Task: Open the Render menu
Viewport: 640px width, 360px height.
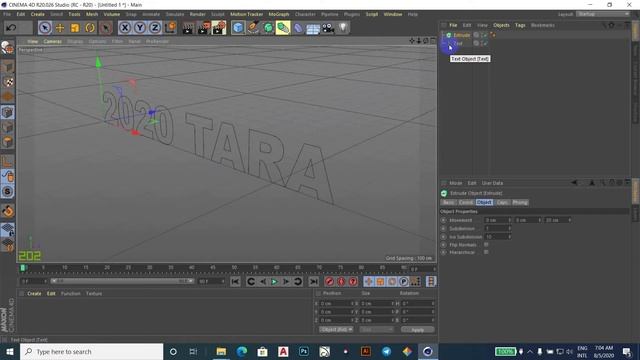Action: (x=198, y=14)
